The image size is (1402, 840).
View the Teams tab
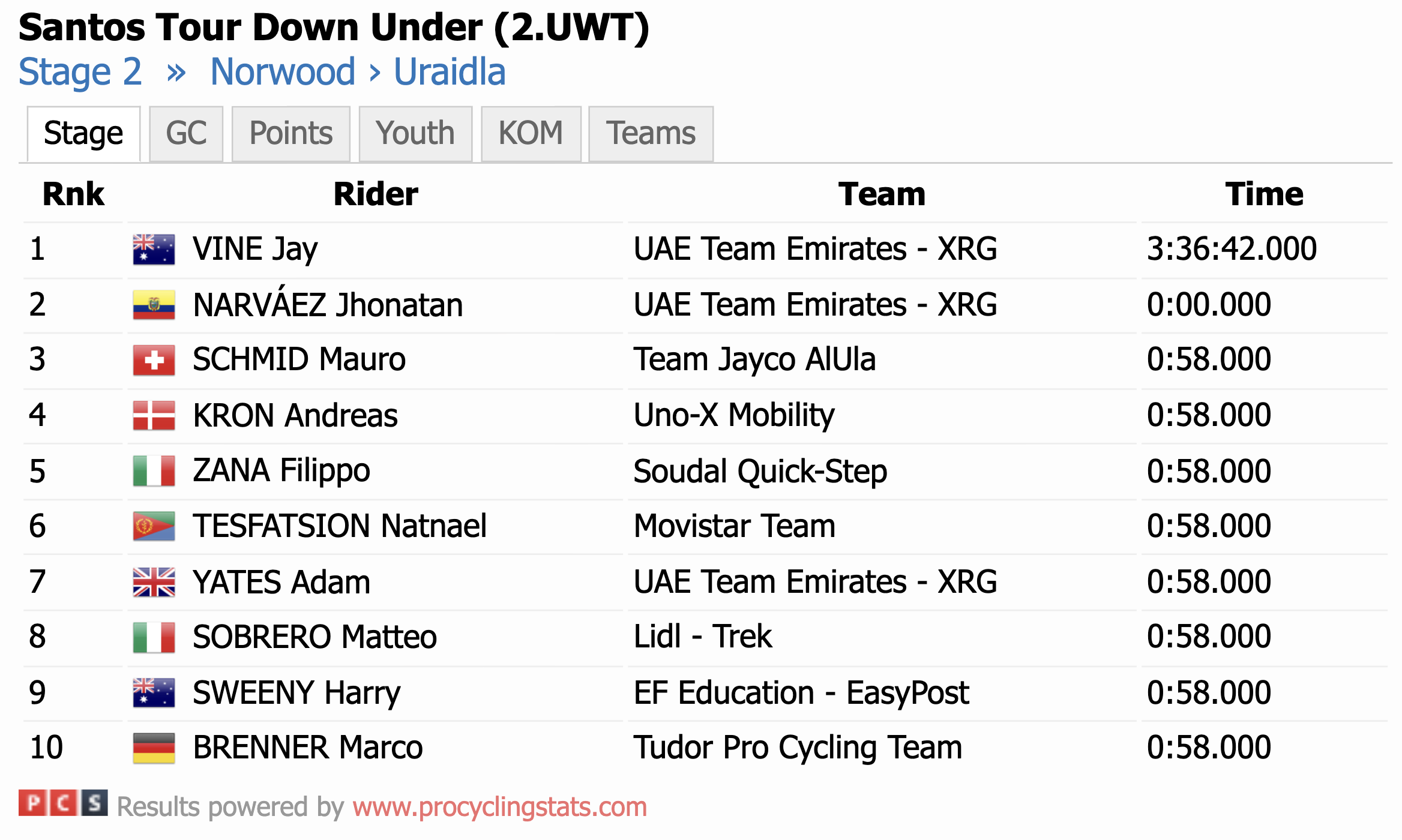click(x=651, y=133)
